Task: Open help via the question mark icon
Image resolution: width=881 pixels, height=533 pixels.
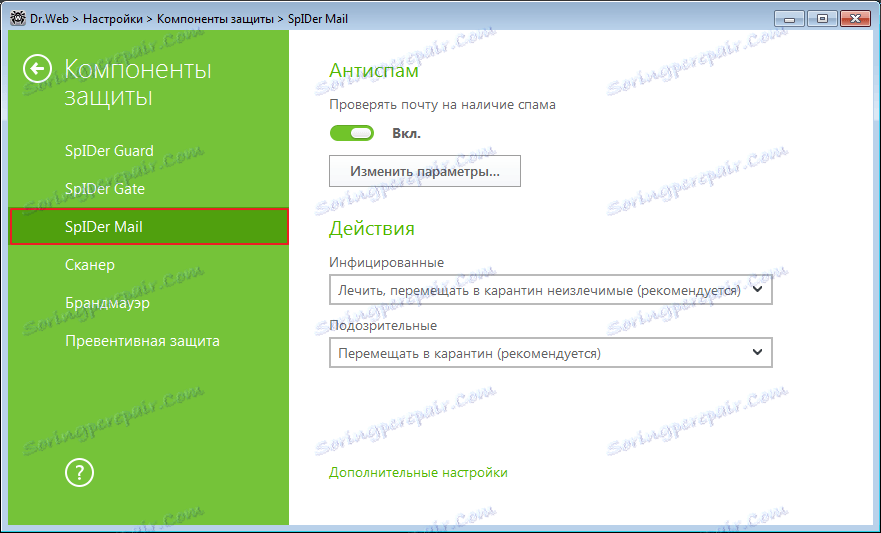Action: pos(79,472)
